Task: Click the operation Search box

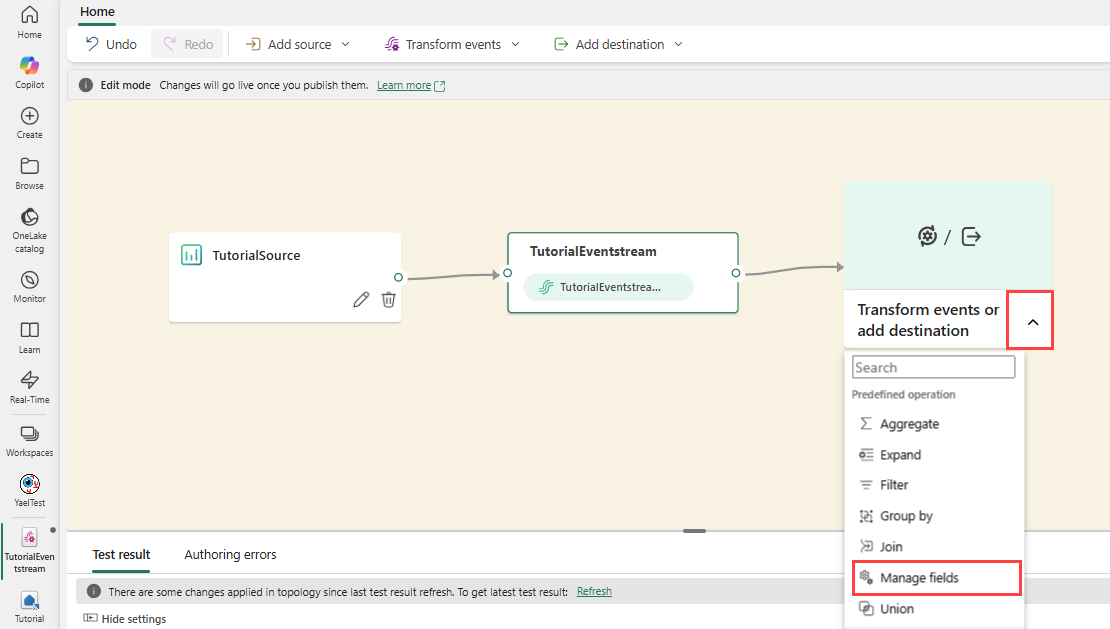Action: coord(933,368)
